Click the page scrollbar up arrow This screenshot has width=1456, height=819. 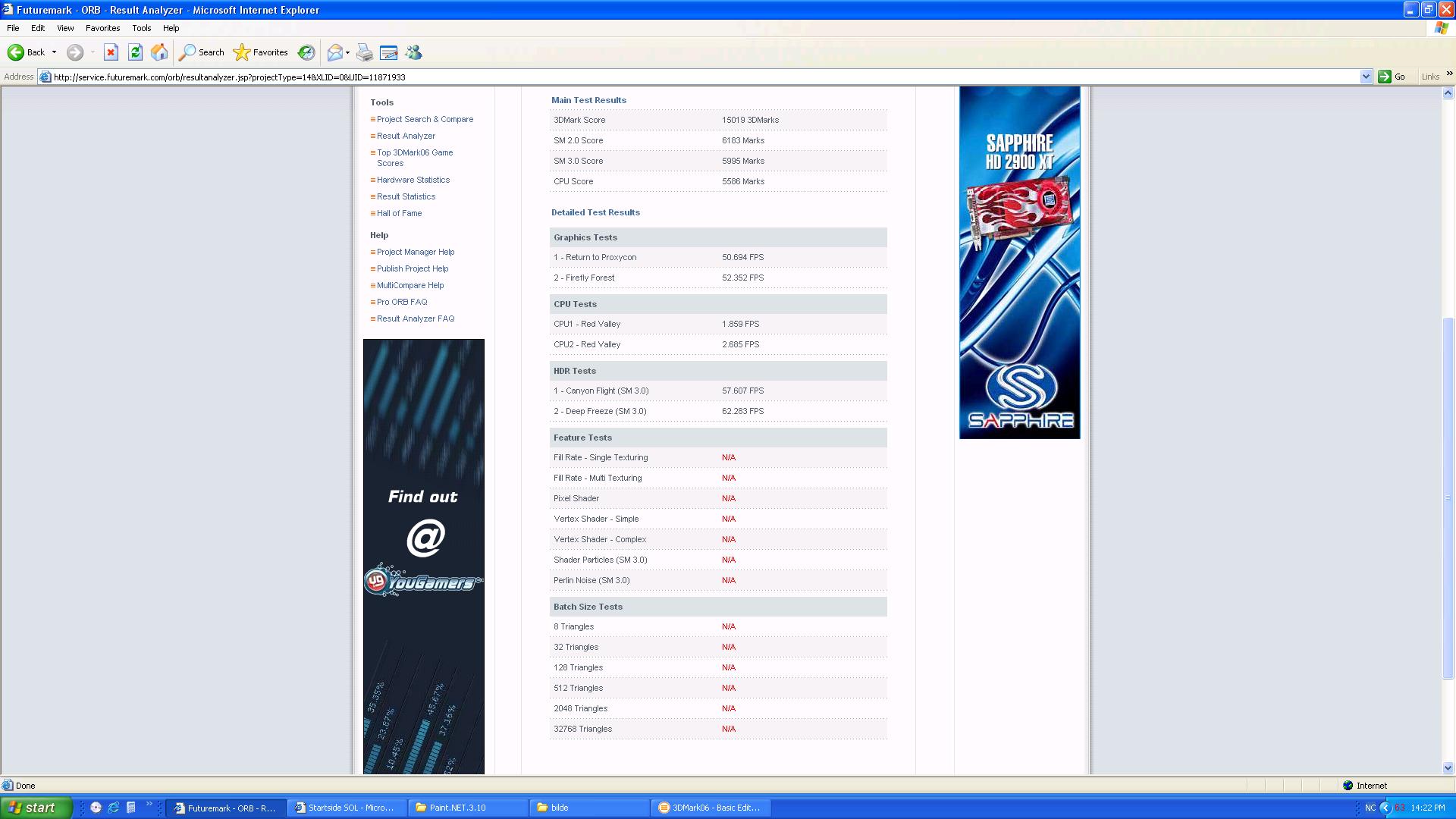[x=1448, y=93]
